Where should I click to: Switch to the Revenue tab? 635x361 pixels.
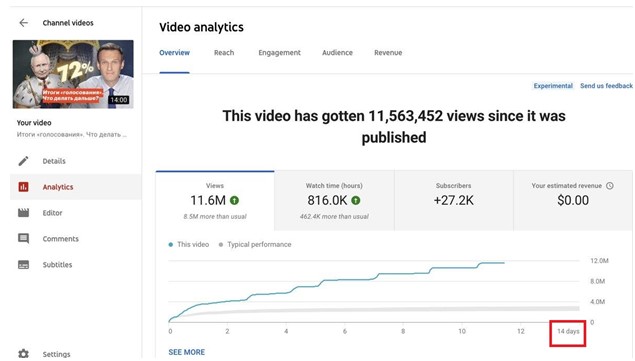pyautogui.click(x=388, y=53)
